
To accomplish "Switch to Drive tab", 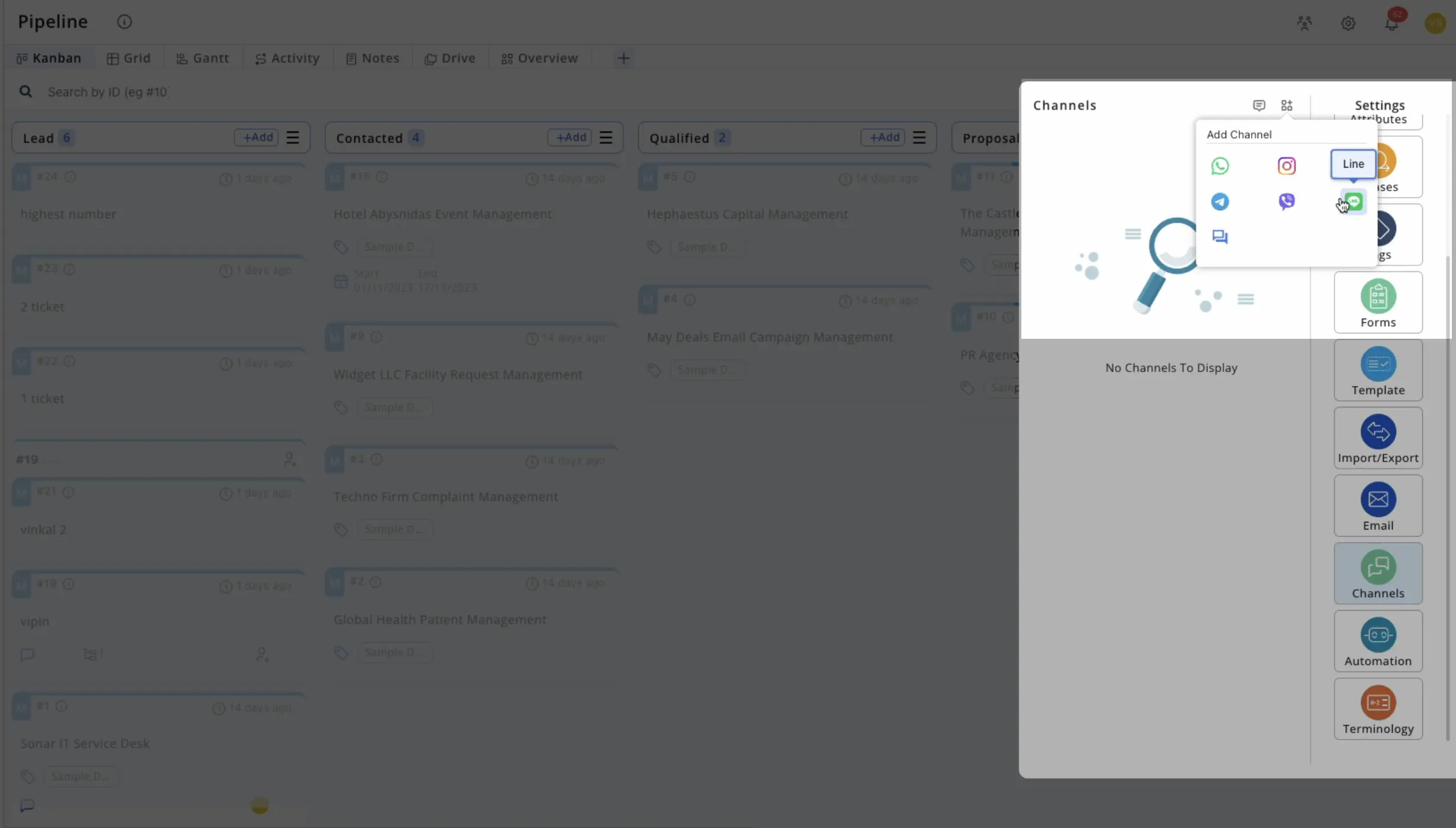I will pos(450,58).
